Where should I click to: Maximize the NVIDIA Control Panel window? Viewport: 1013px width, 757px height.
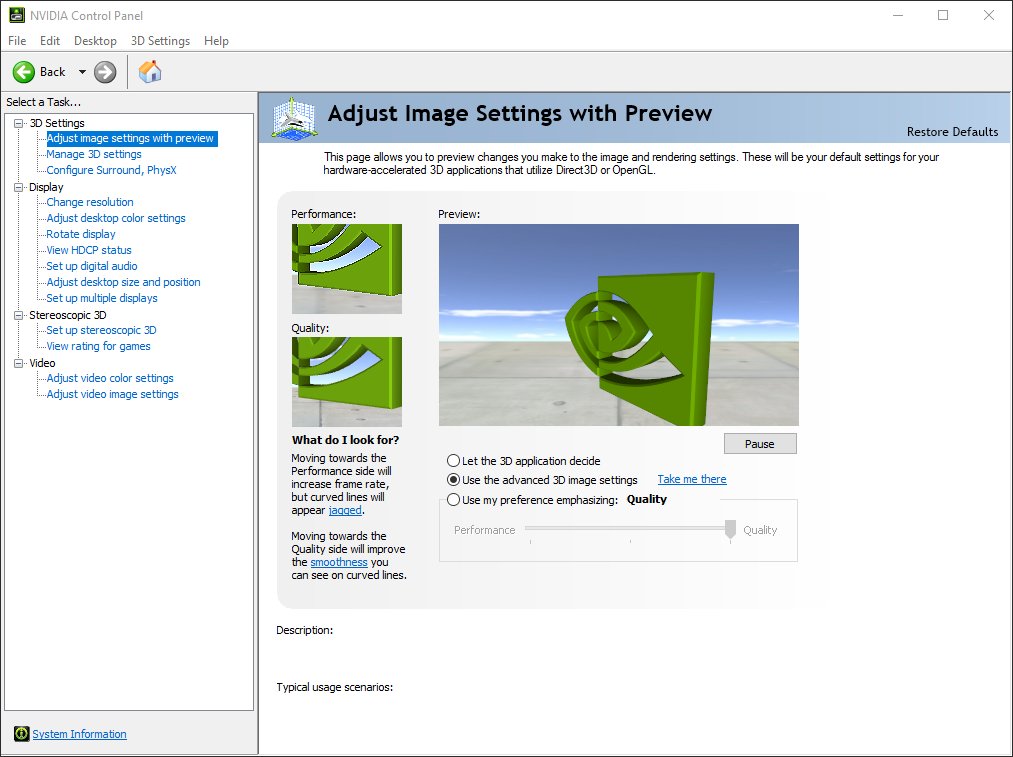click(943, 15)
